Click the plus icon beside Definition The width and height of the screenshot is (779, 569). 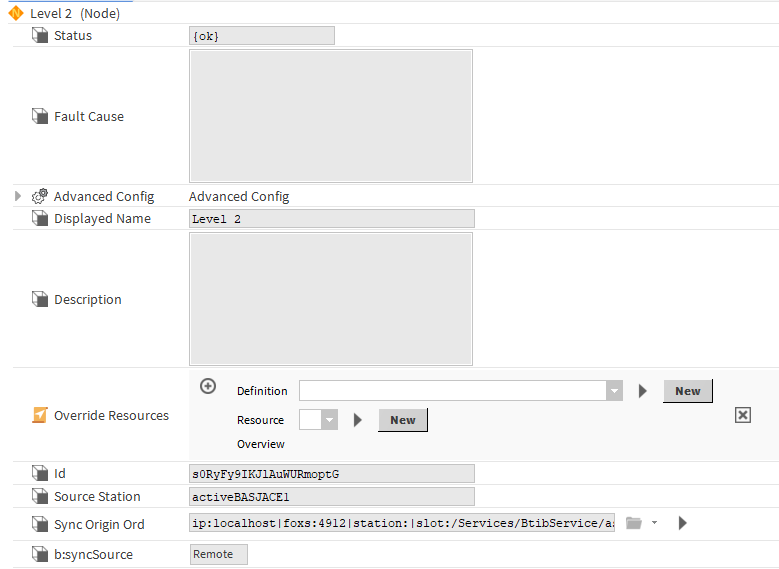click(x=208, y=386)
